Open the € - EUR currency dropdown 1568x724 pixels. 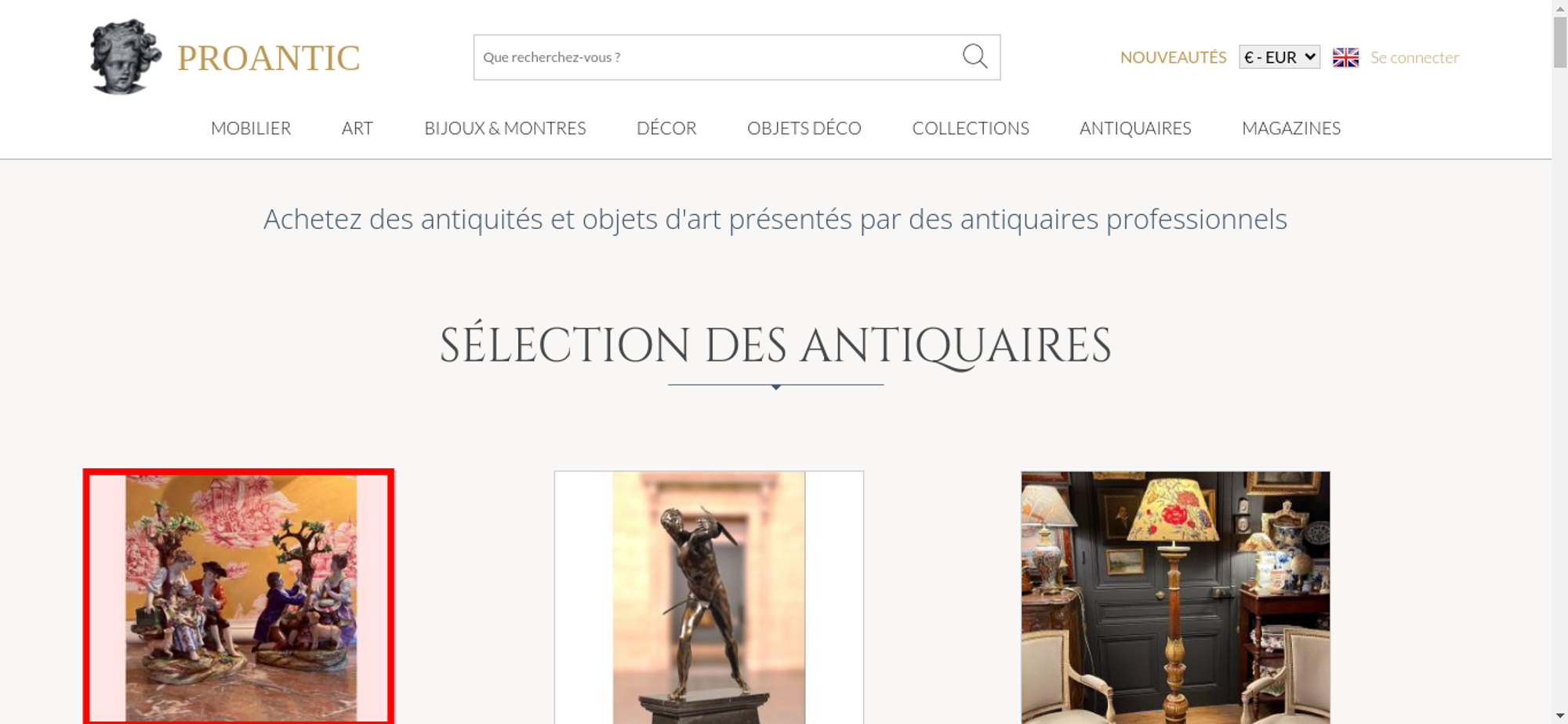coord(1279,57)
